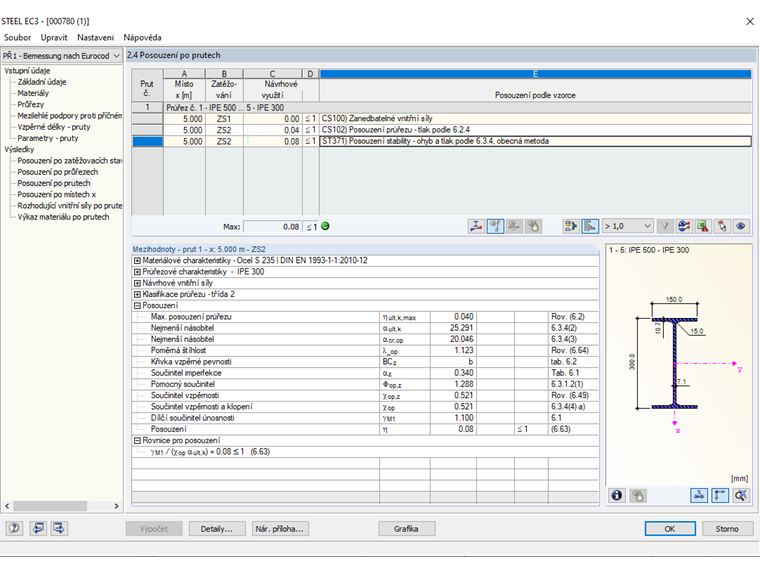Select Průřezy in navigator tree
This screenshot has height=570, width=760.
[31, 104]
